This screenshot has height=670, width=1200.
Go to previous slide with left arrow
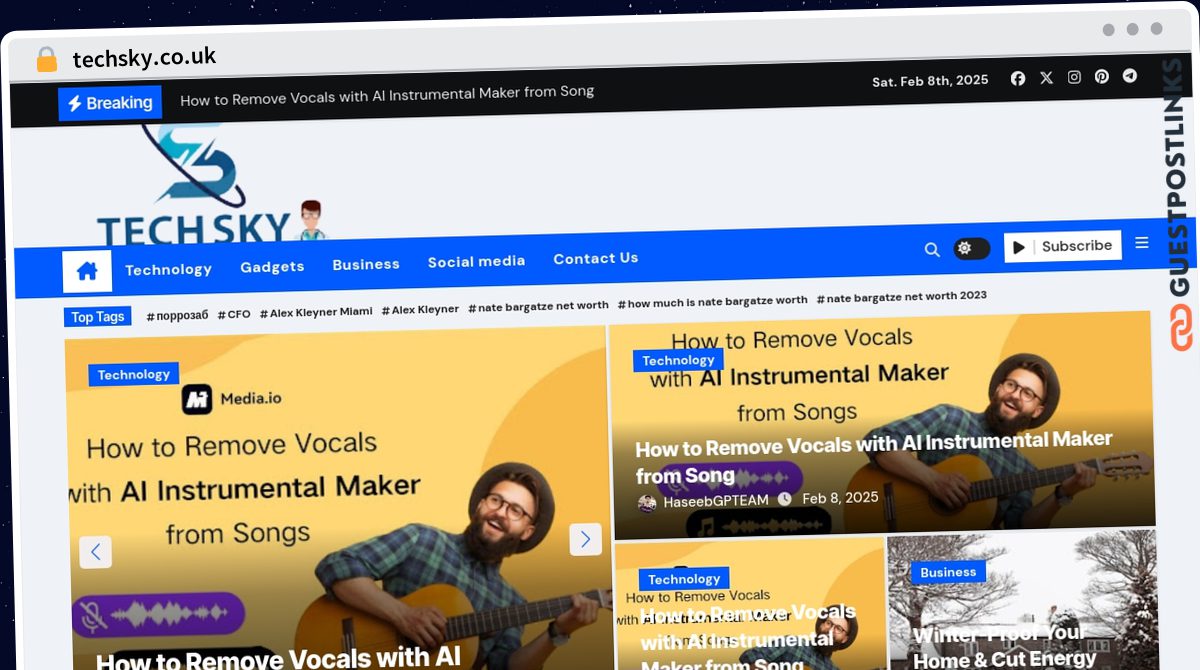[96, 551]
